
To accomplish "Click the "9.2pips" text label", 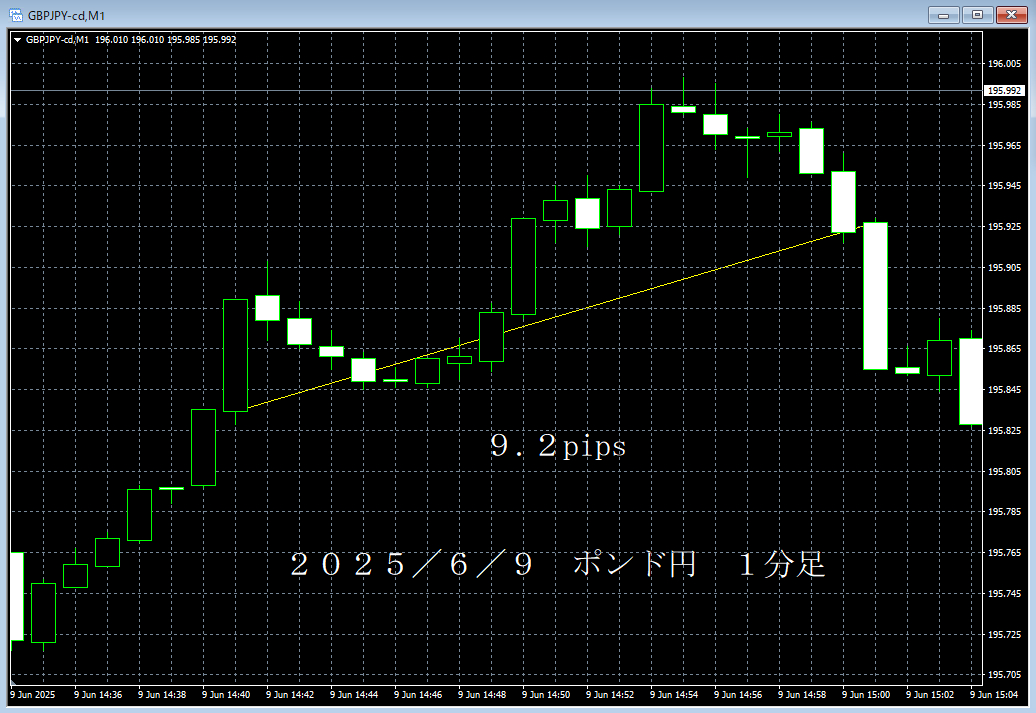I will coord(558,446).
